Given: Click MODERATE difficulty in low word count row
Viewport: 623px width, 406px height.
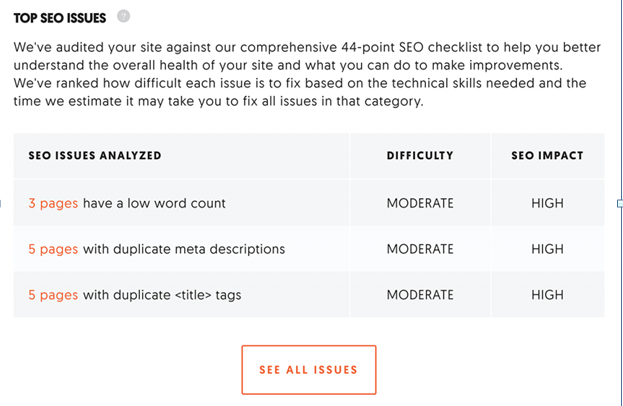Looking at the screenshot, I should pos(420,203).
